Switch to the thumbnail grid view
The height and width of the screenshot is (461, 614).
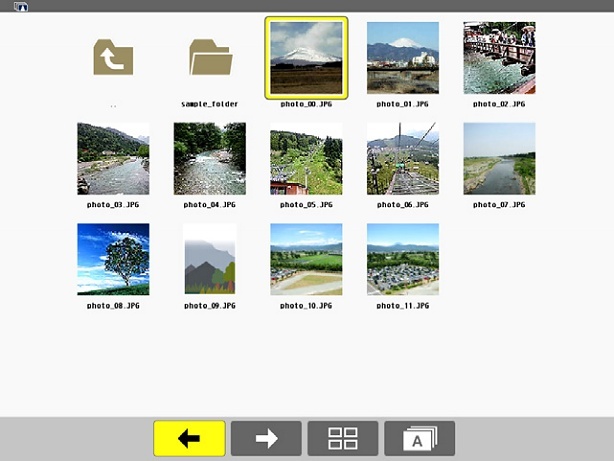(x=343, y=438)
